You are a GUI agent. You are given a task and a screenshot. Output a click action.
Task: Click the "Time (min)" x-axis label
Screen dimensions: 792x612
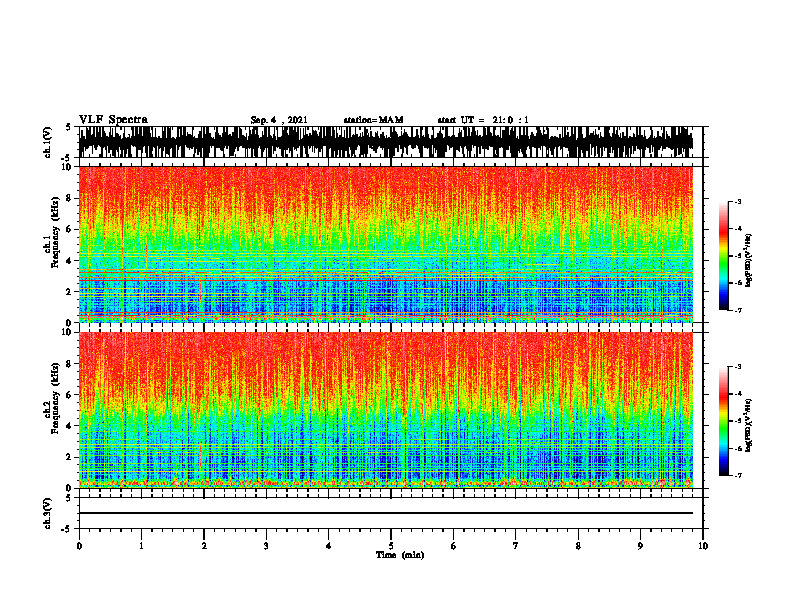(400, 555)
